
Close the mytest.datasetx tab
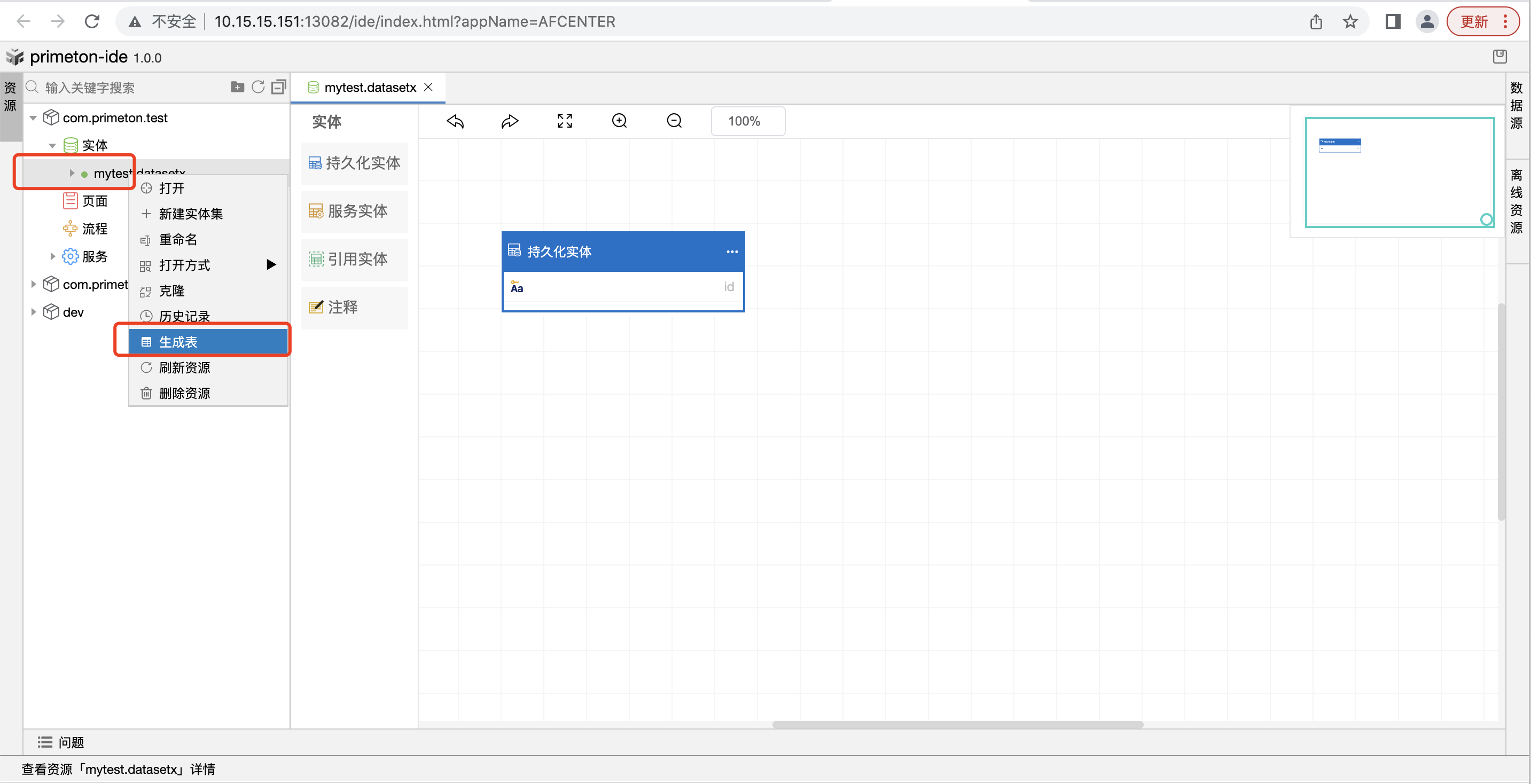[428, 88]
